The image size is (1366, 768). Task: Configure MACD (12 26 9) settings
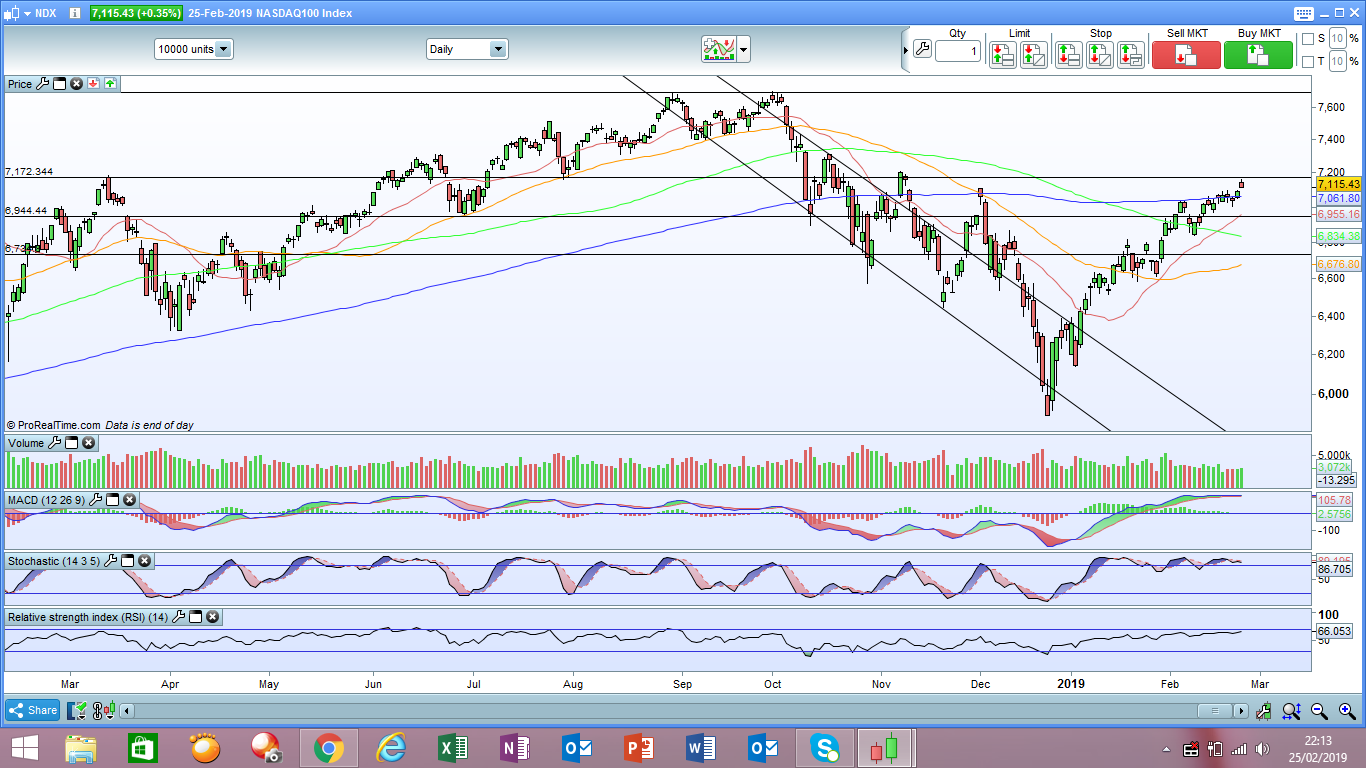tap(95, 500)
